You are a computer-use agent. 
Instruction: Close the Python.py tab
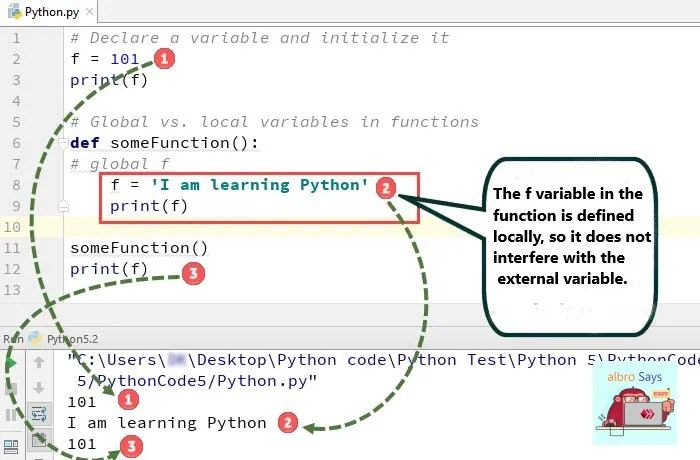89,12
